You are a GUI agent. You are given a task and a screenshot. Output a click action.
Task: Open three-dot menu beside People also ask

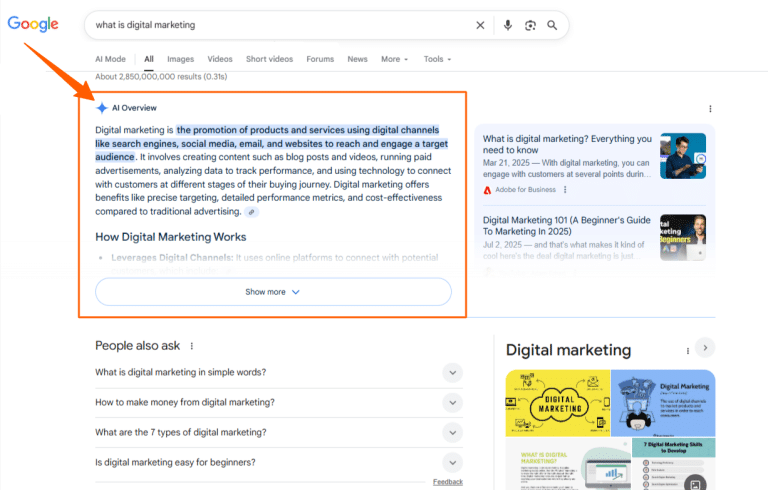[x=192, y=346]
